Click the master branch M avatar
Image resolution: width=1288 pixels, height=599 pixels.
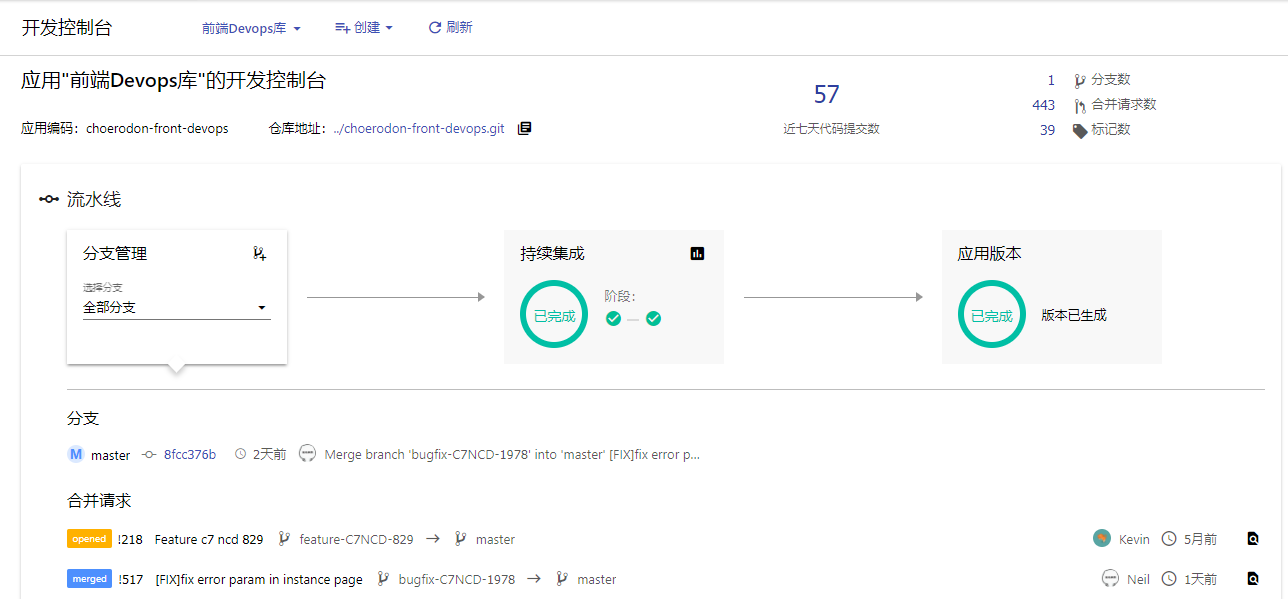tap(76, 454)
